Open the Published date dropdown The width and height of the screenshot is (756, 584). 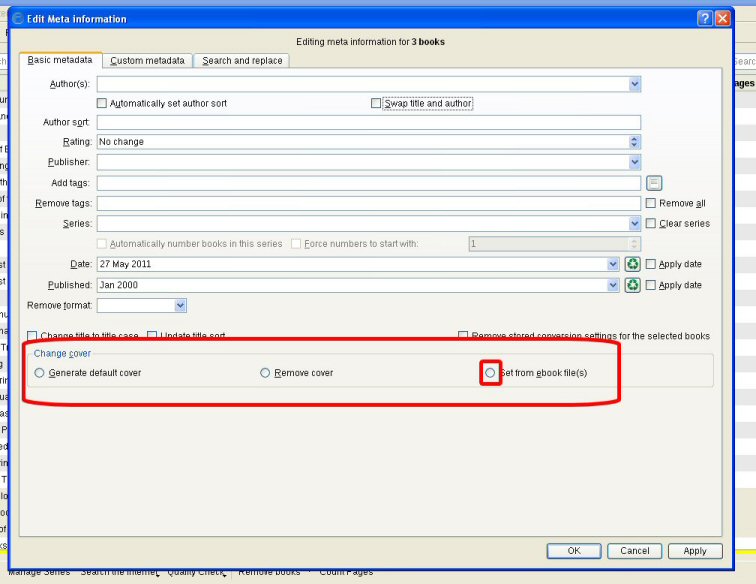point(613,285)
